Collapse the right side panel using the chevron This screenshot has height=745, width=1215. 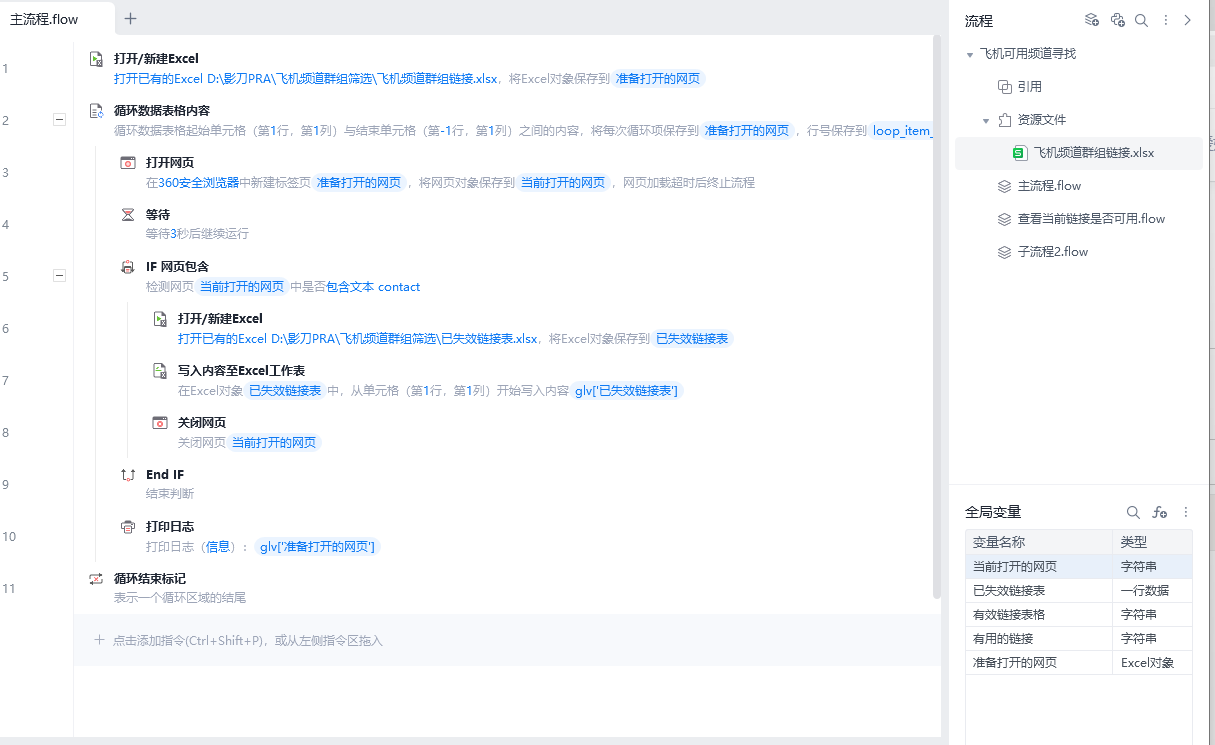(1188, 20)
